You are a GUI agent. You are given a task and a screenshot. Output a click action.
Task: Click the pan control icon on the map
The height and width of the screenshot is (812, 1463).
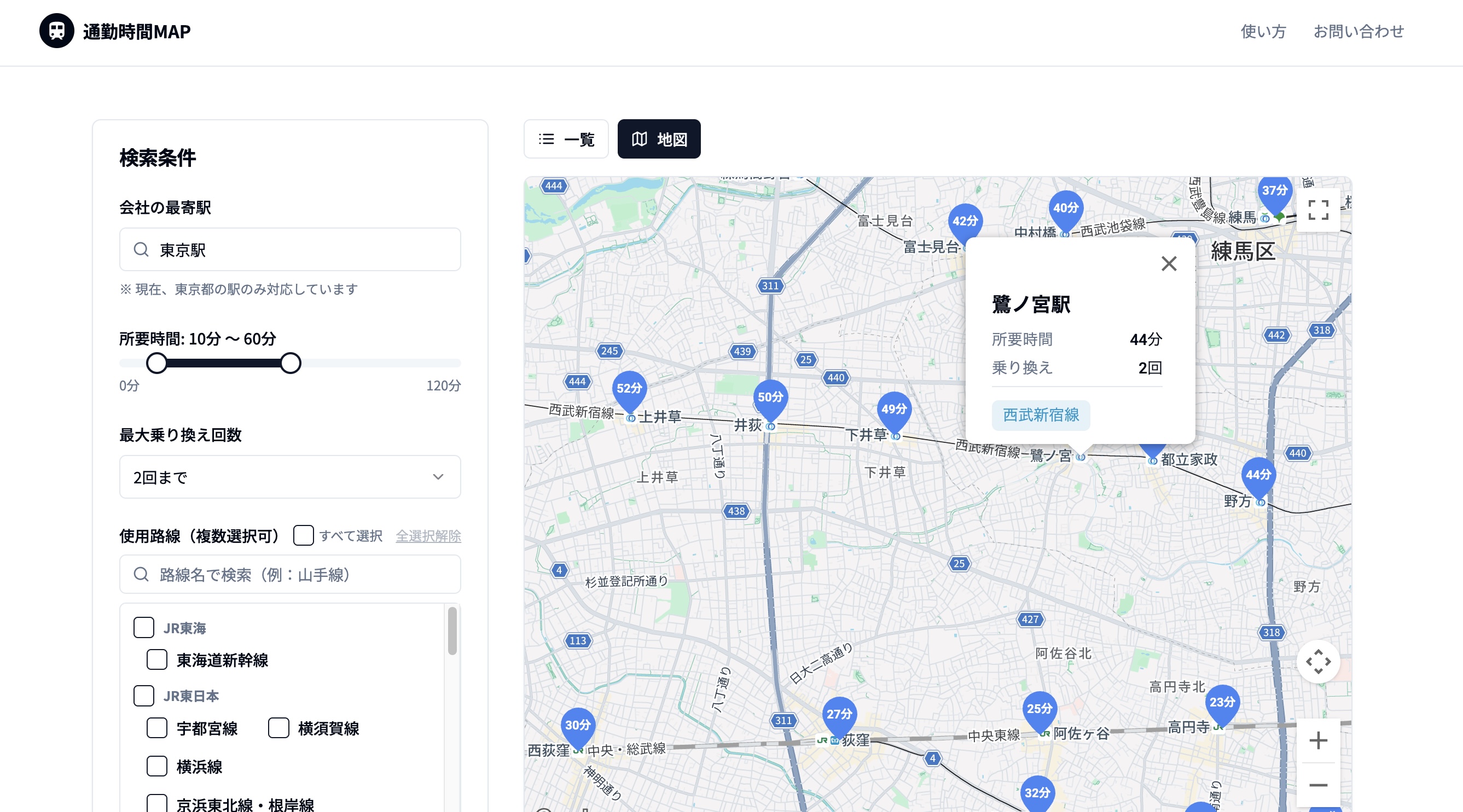tap(1319, 661)
